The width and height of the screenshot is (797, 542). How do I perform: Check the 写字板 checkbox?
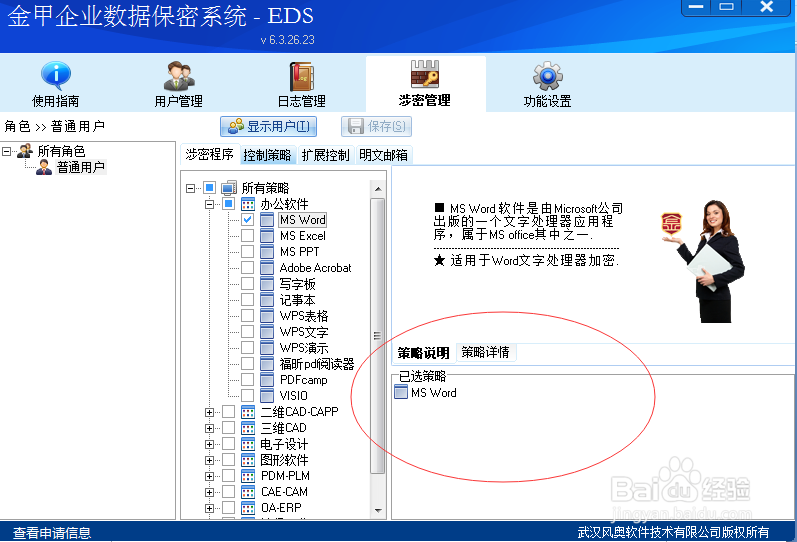[248, 284]
